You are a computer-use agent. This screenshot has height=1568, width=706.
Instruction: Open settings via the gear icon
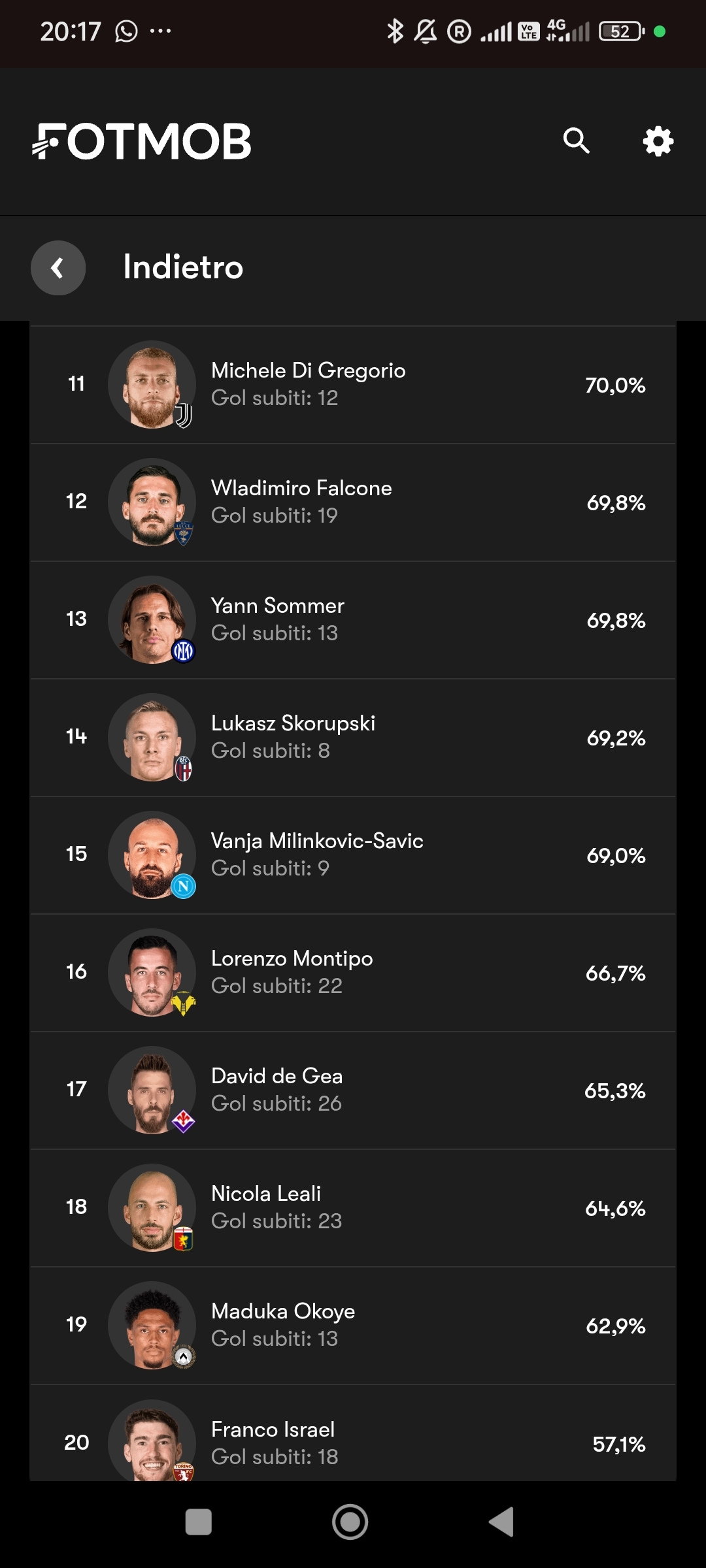pyautogui.click(x=658, y=141)
